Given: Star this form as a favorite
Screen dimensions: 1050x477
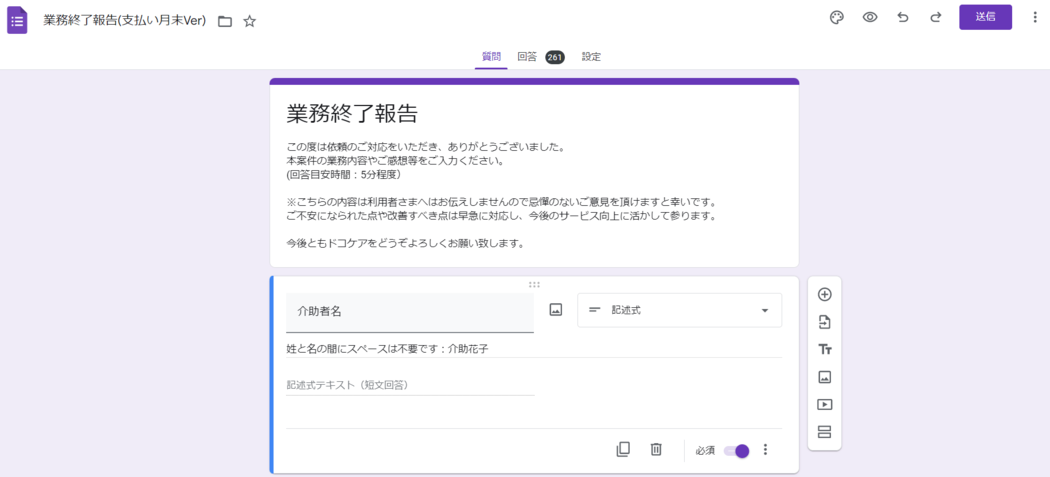Looking at the screenshot, I should pyautogui.click(x=250, y=21).
